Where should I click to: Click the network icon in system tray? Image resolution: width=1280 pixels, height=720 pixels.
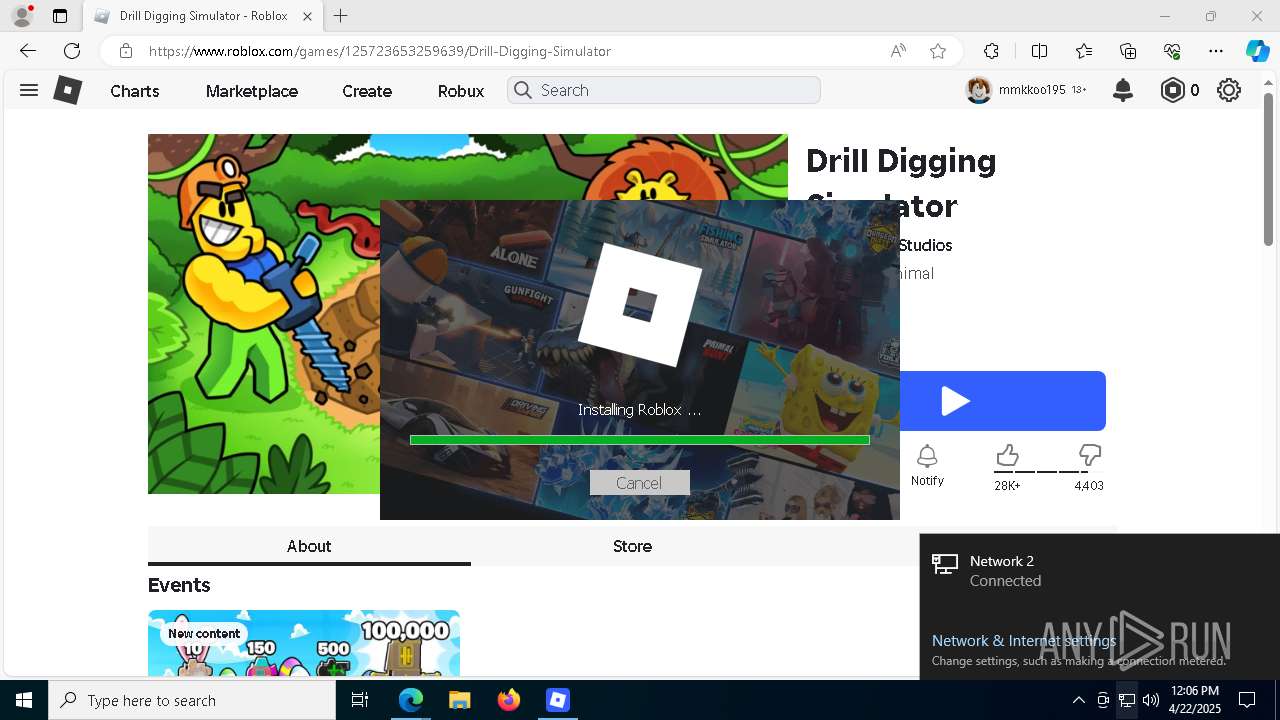[x=1127, y=700]
